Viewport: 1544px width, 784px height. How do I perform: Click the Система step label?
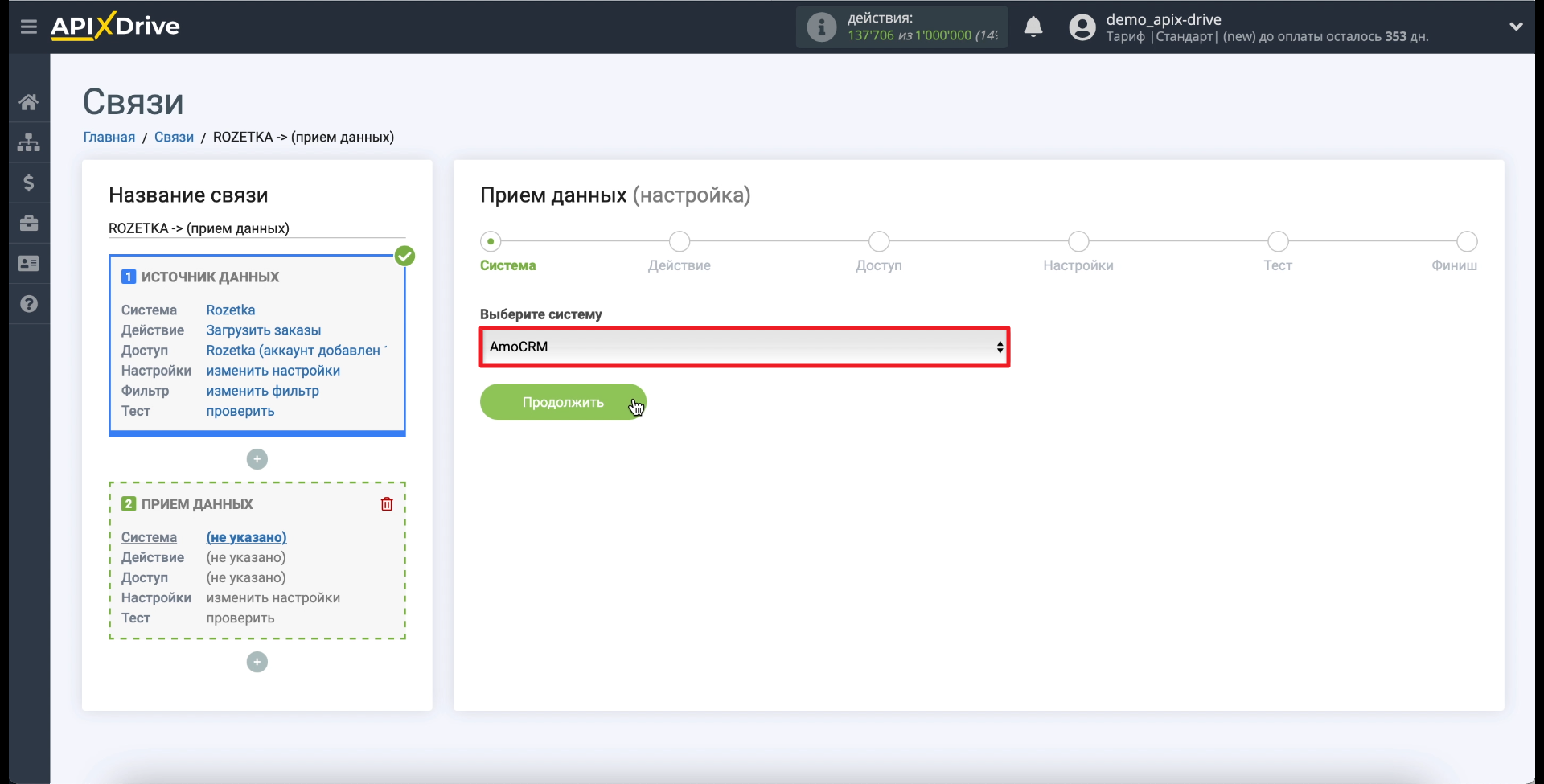[507, 265]
